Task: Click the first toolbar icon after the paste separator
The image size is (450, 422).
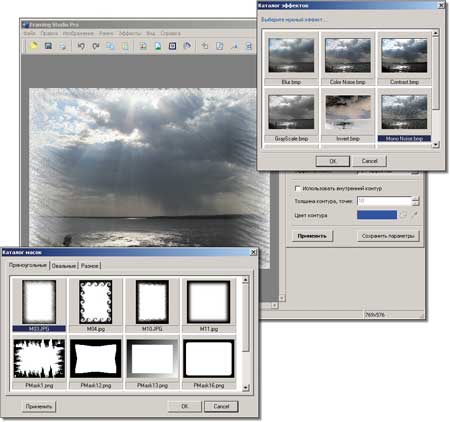Action: click(143, 46)
